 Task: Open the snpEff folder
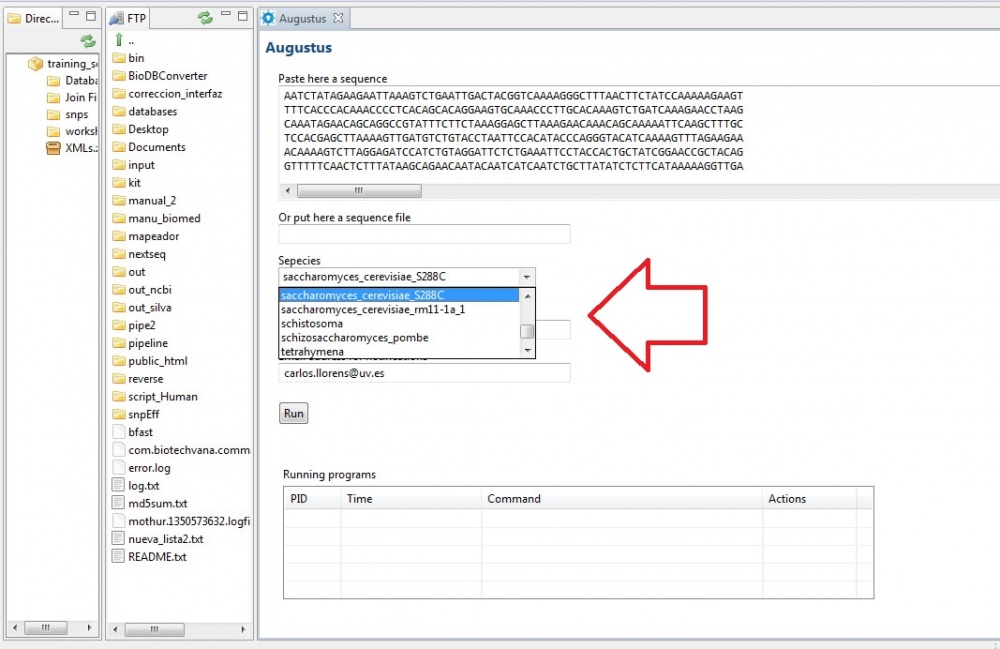[143, 414]
